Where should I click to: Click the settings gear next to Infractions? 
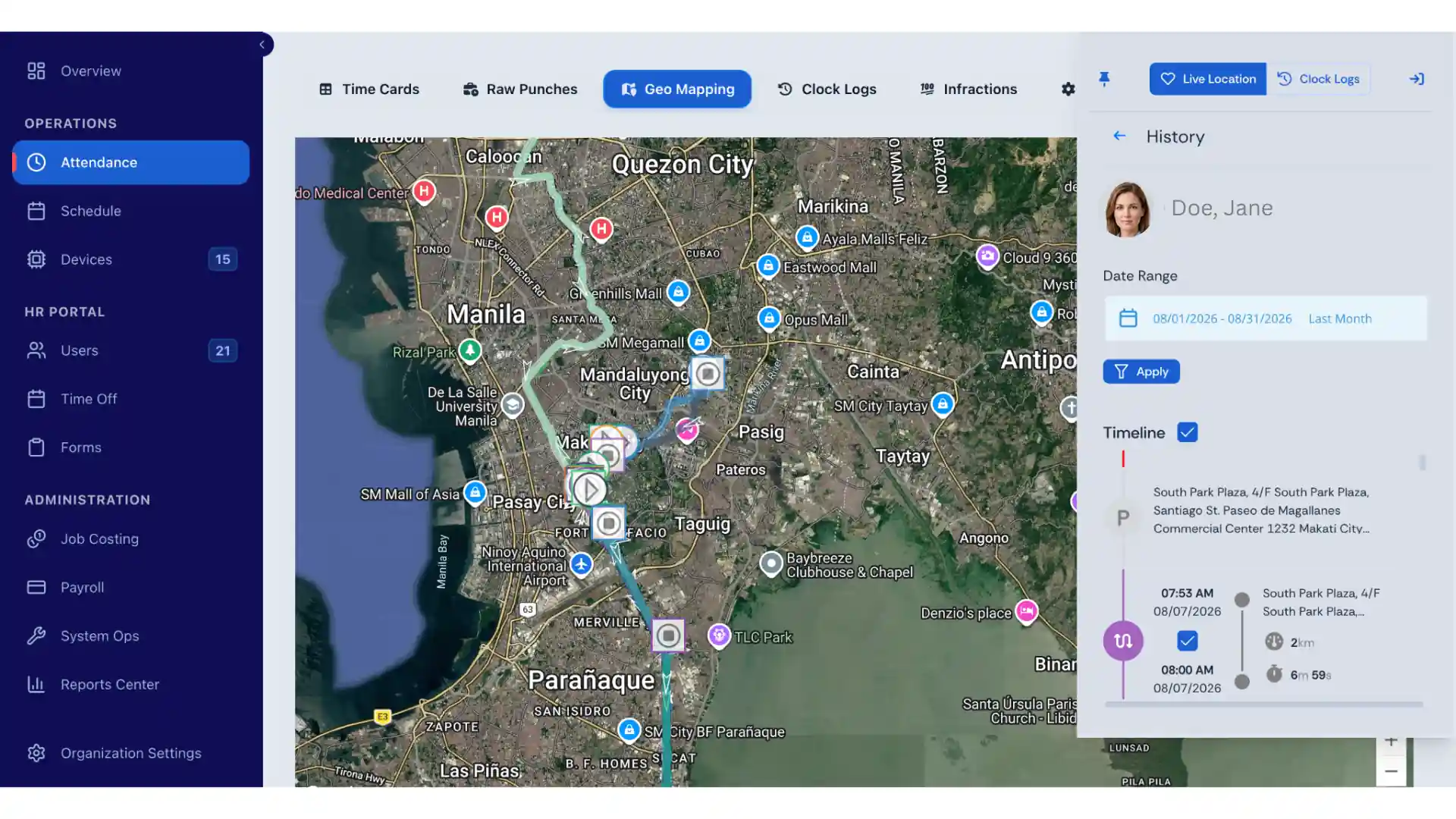(x=1068, y=89)
